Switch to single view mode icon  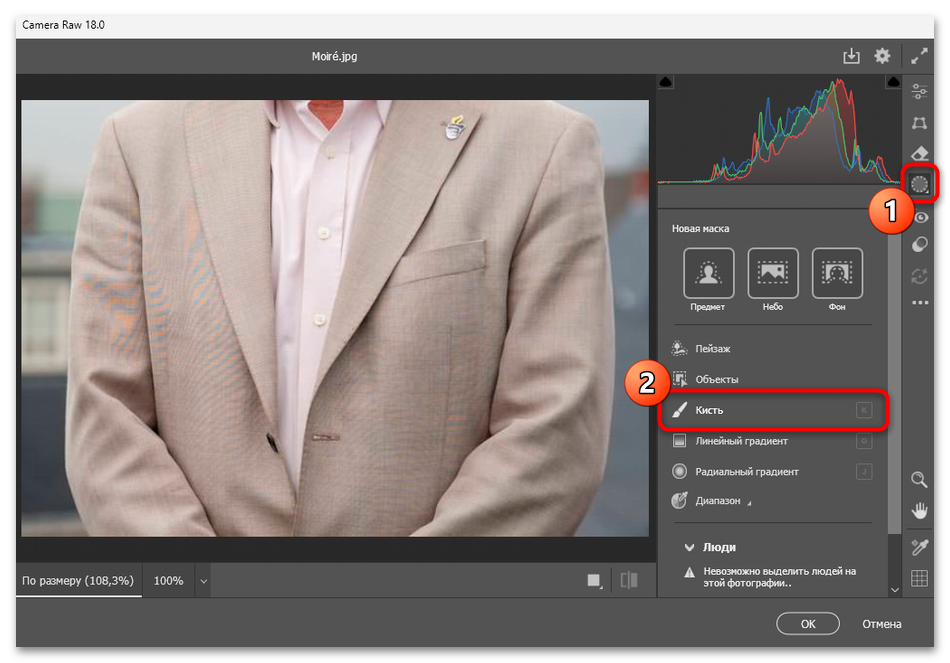594,581
